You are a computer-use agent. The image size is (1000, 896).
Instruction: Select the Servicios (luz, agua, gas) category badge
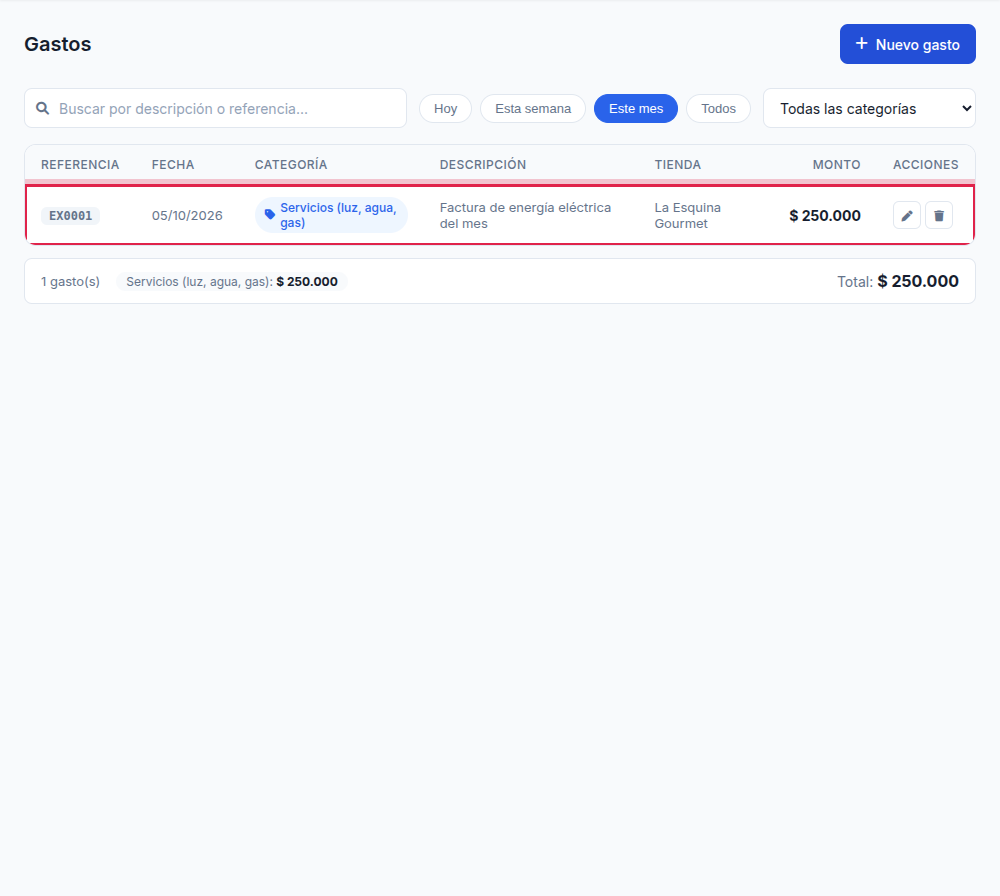click(x=331, y=215)
